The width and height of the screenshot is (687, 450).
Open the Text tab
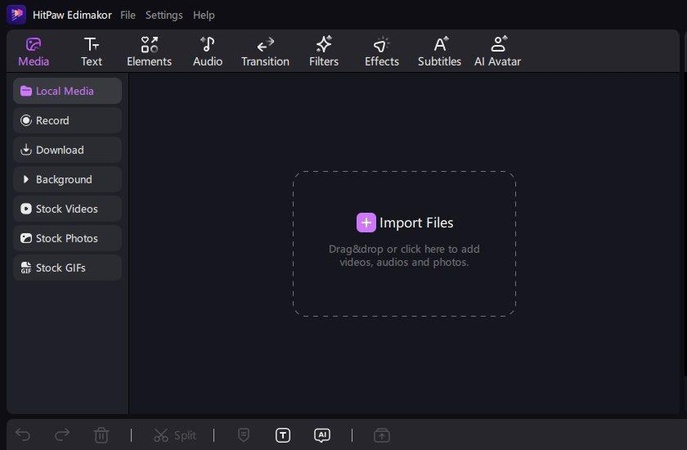coord(91,52)
